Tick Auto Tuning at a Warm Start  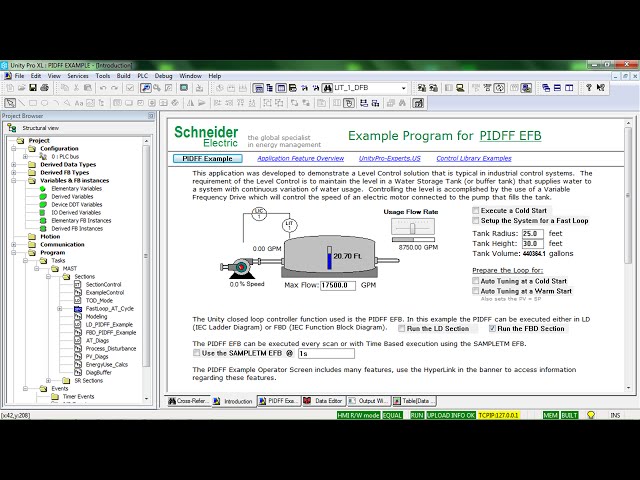click(476, 291)
